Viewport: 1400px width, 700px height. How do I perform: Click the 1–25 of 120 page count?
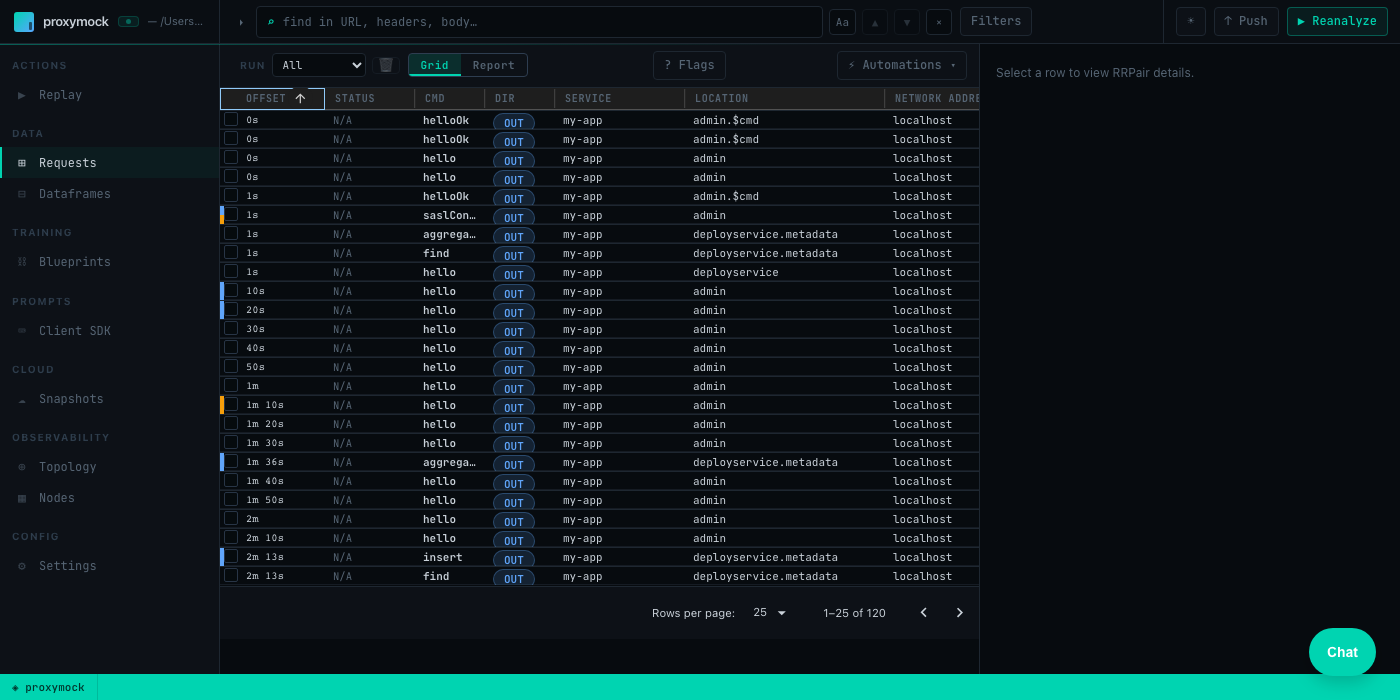pyautogui.click(x=854, y=613)
